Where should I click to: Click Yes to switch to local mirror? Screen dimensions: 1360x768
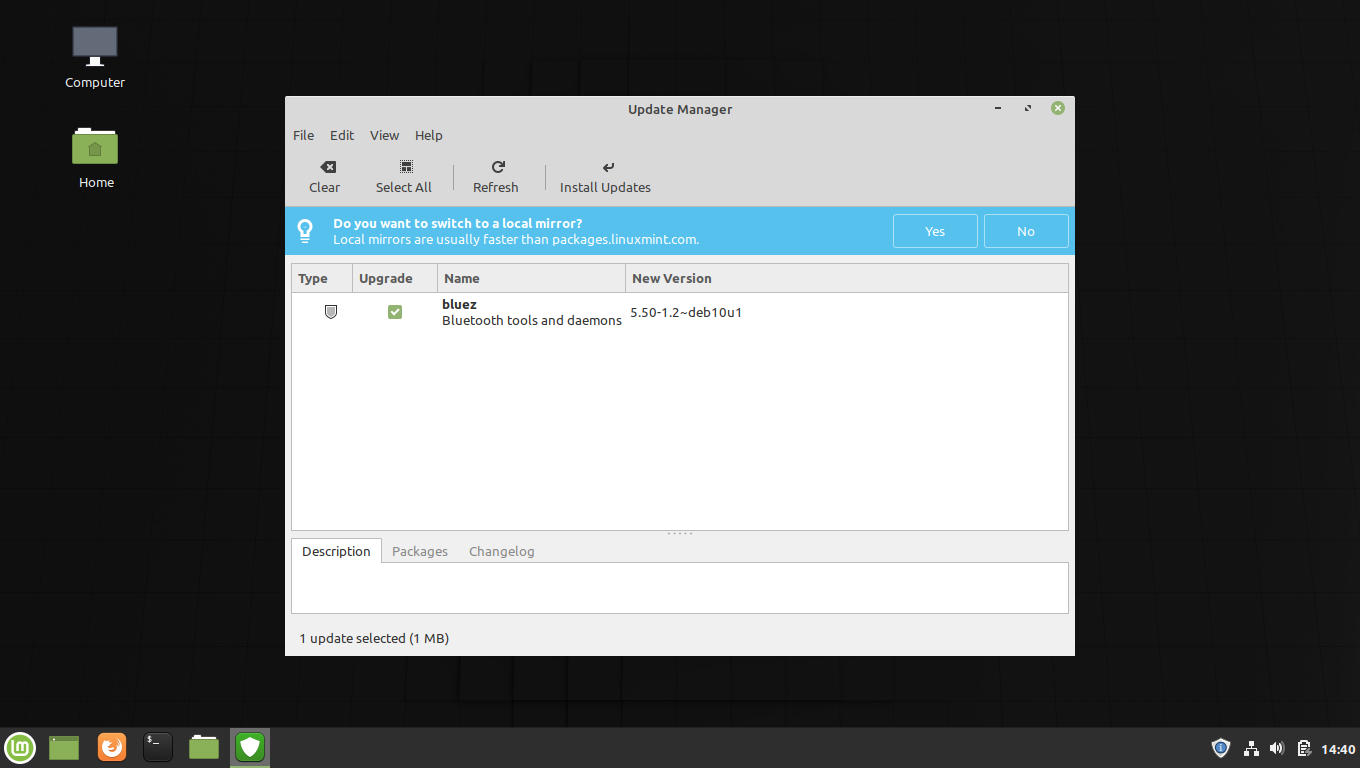[935, 231]
